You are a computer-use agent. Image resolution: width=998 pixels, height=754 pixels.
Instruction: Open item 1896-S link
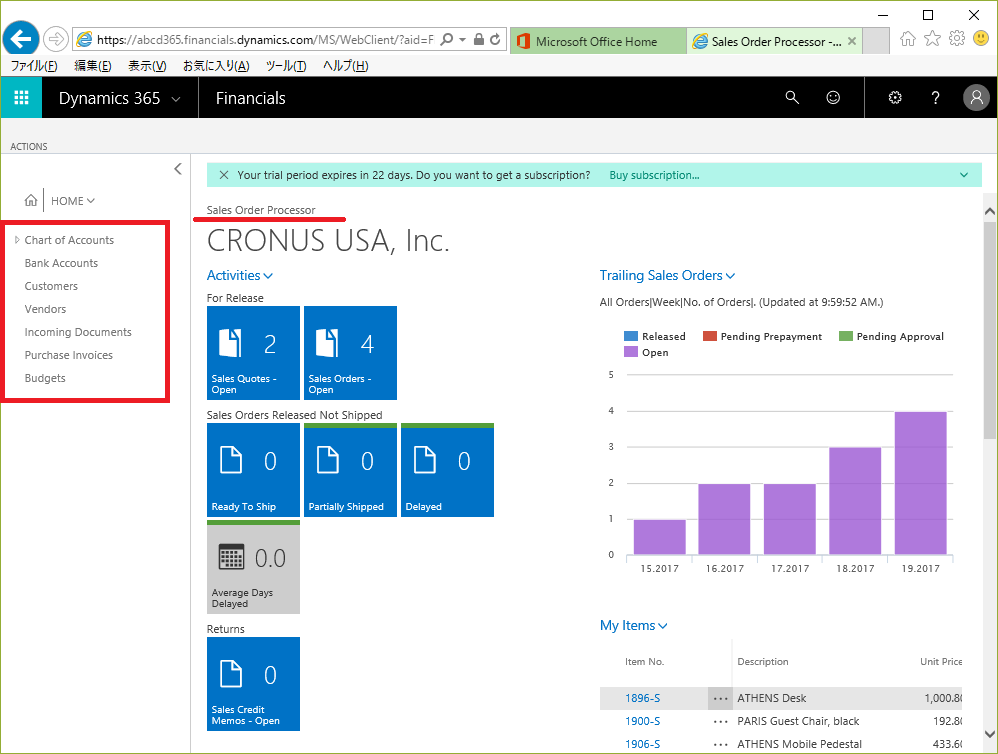(642, 698)
